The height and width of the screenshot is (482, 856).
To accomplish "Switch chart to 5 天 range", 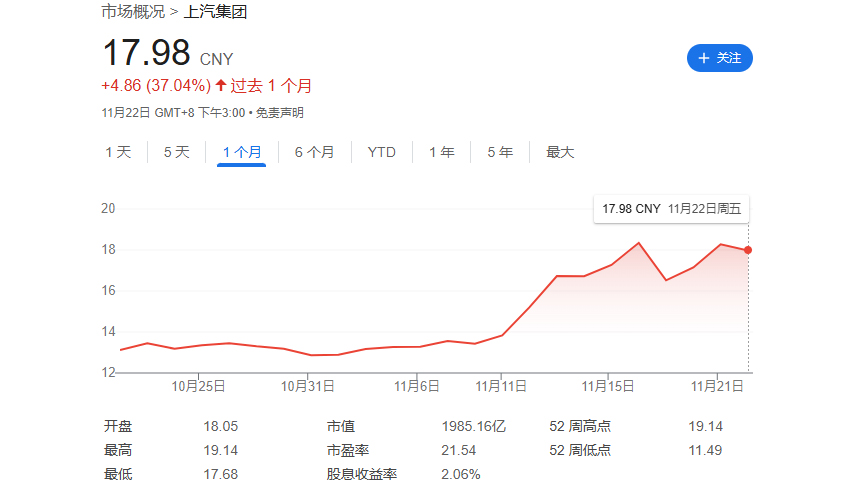I will (x=177, y=152).
